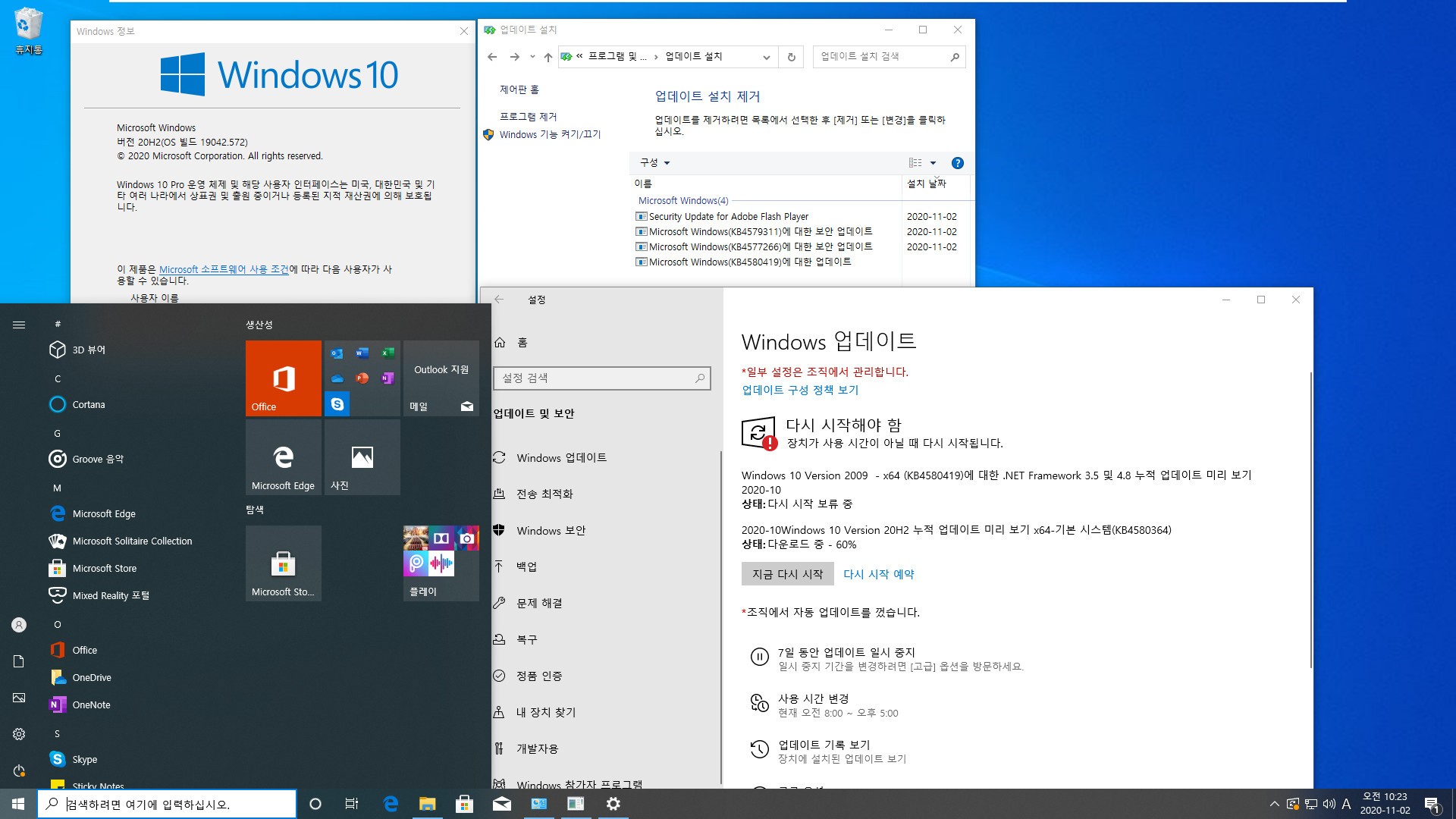
Task: Click 다시 시작 예약 schedule restart link
Action: [x=879, y=573]
